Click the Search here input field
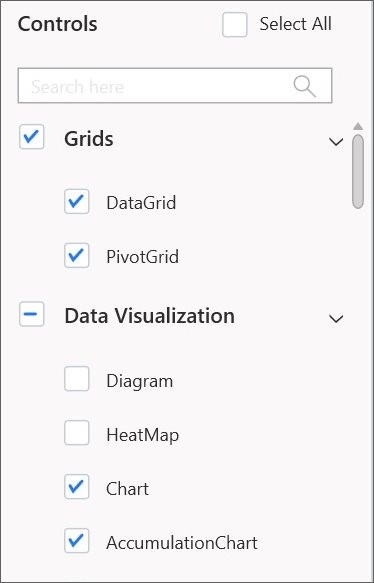The image size is (374, 583). pyautogui.click(x=175, y=86)
